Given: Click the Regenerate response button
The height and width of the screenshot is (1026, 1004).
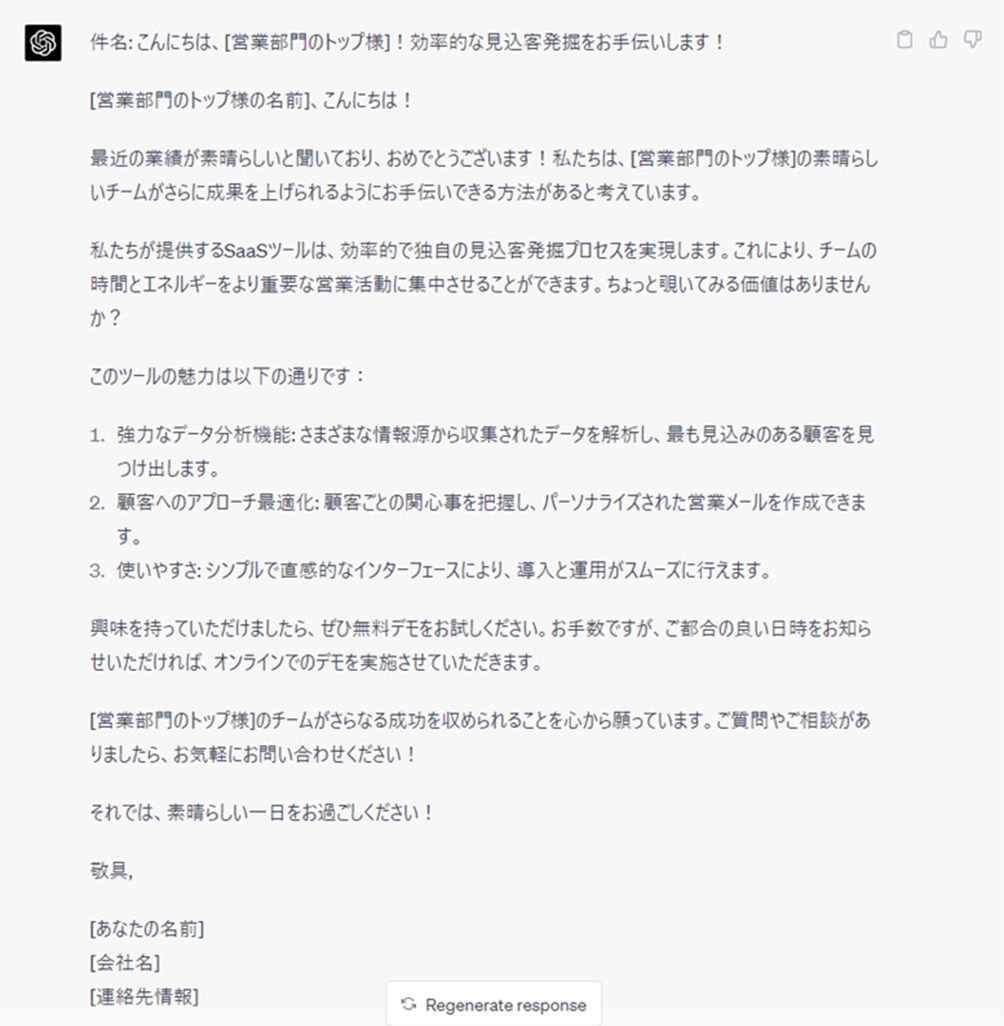Looking at the screenshot, I should [493, 1004].
